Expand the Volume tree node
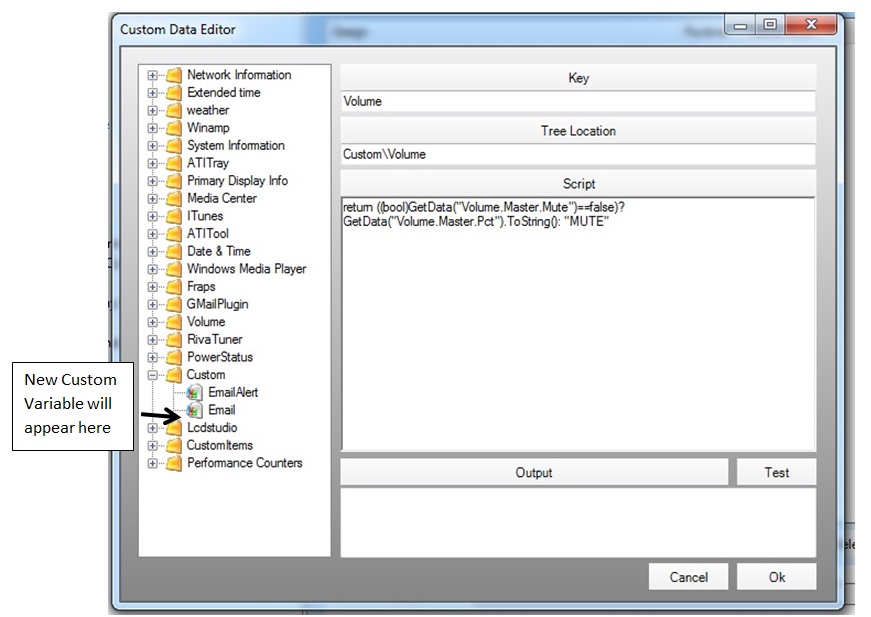The height and width of the screenshot is (617, 871). tap(152, 322)
